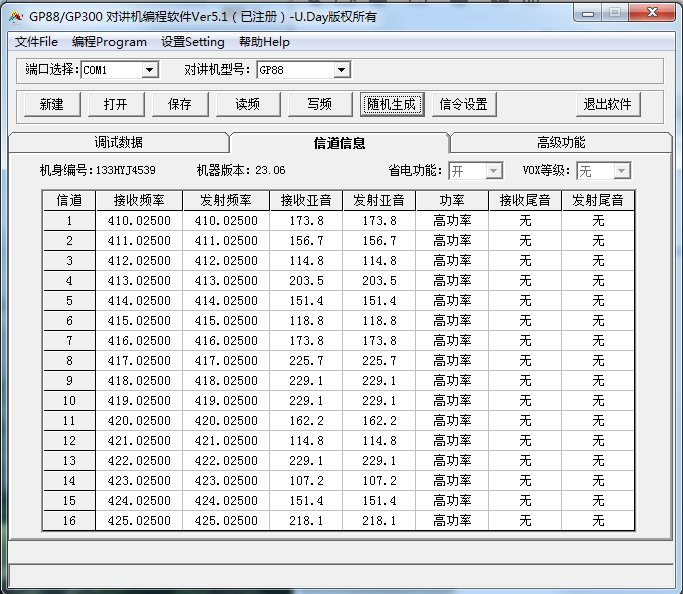This screenshot has width=683, height=594.
Task: Click the 退出软件 button
Action: coord(608,104)
